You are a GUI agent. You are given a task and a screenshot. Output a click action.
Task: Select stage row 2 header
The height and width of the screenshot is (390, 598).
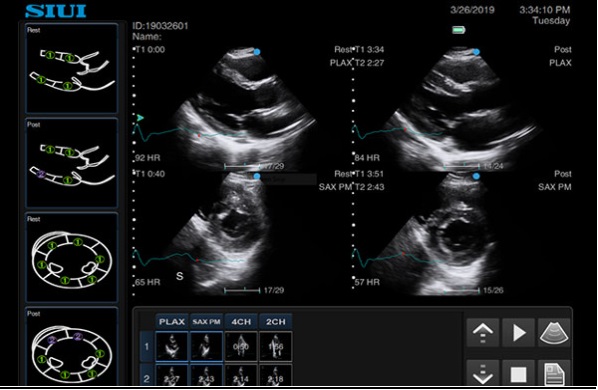click(x=147, y=374)
